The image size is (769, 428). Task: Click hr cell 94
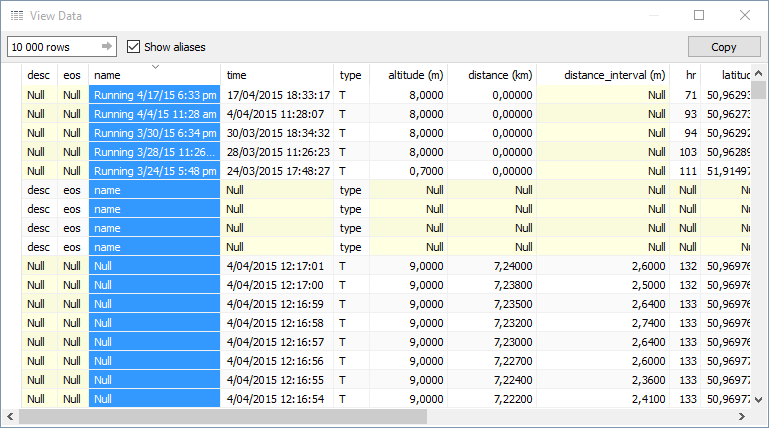685,133
